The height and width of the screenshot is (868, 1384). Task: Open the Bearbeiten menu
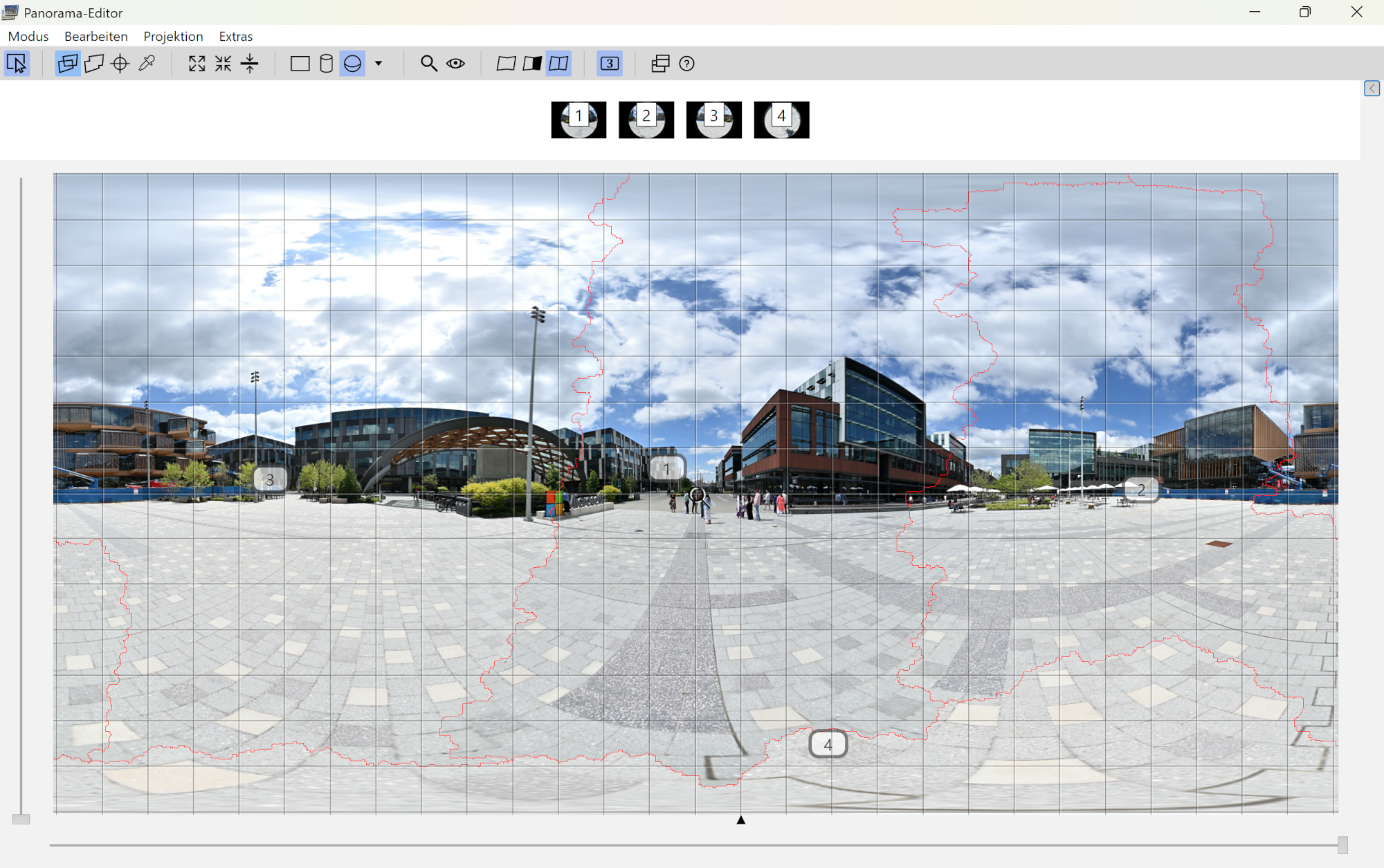point(95,36)
